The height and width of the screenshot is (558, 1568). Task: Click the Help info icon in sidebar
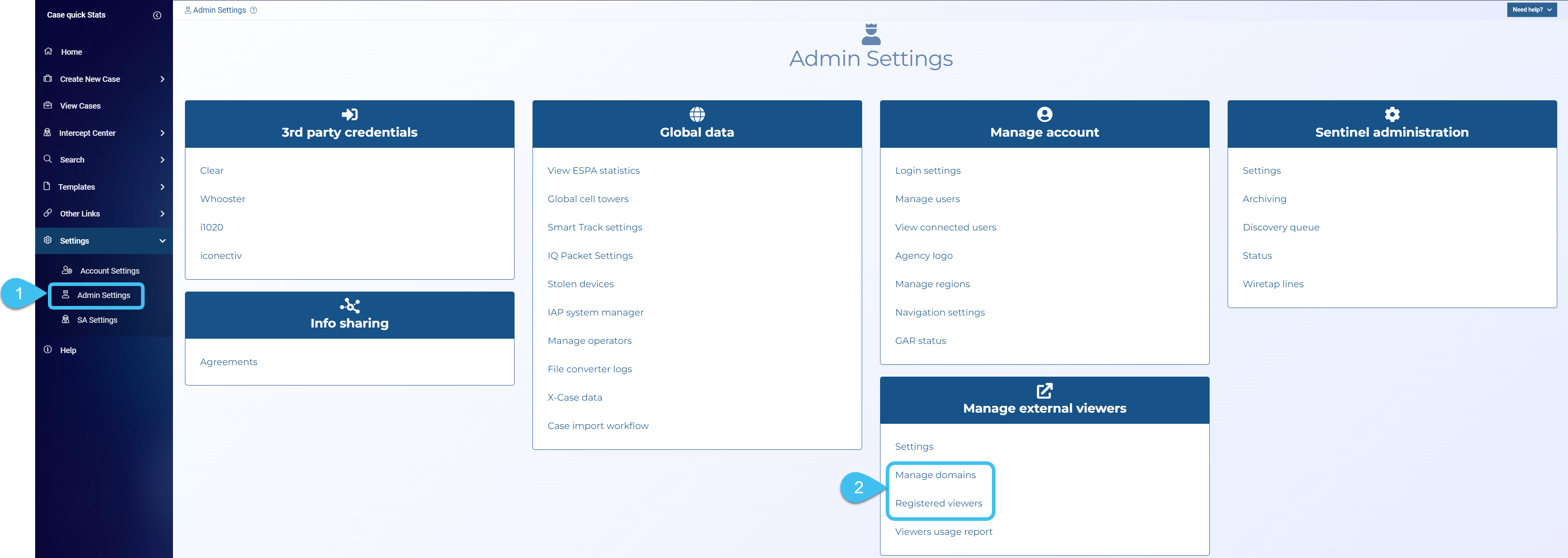tap(48, 350)
